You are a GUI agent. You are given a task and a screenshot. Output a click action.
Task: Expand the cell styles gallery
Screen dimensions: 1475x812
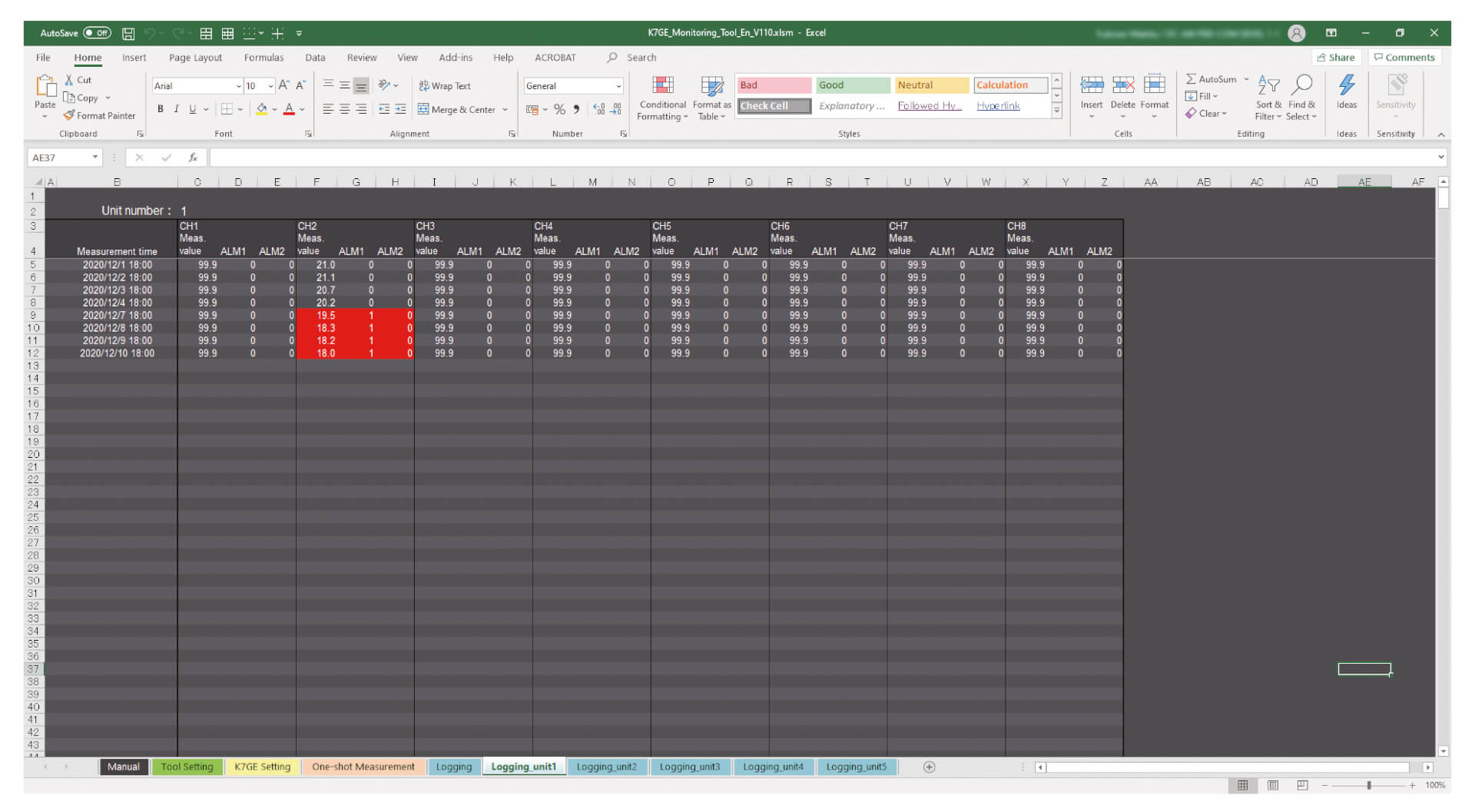coord(1056,111)
